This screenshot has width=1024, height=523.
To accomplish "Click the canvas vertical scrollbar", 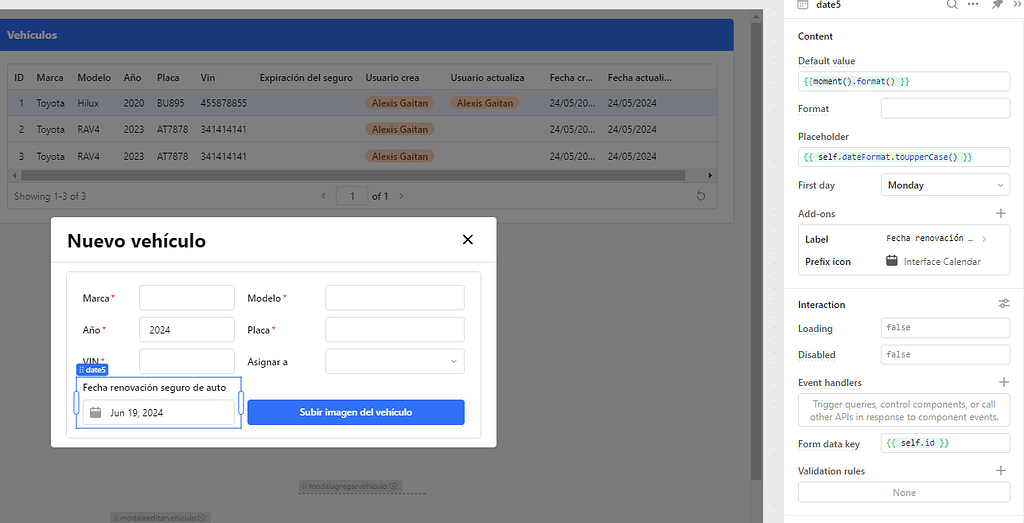I will [756, 251].
